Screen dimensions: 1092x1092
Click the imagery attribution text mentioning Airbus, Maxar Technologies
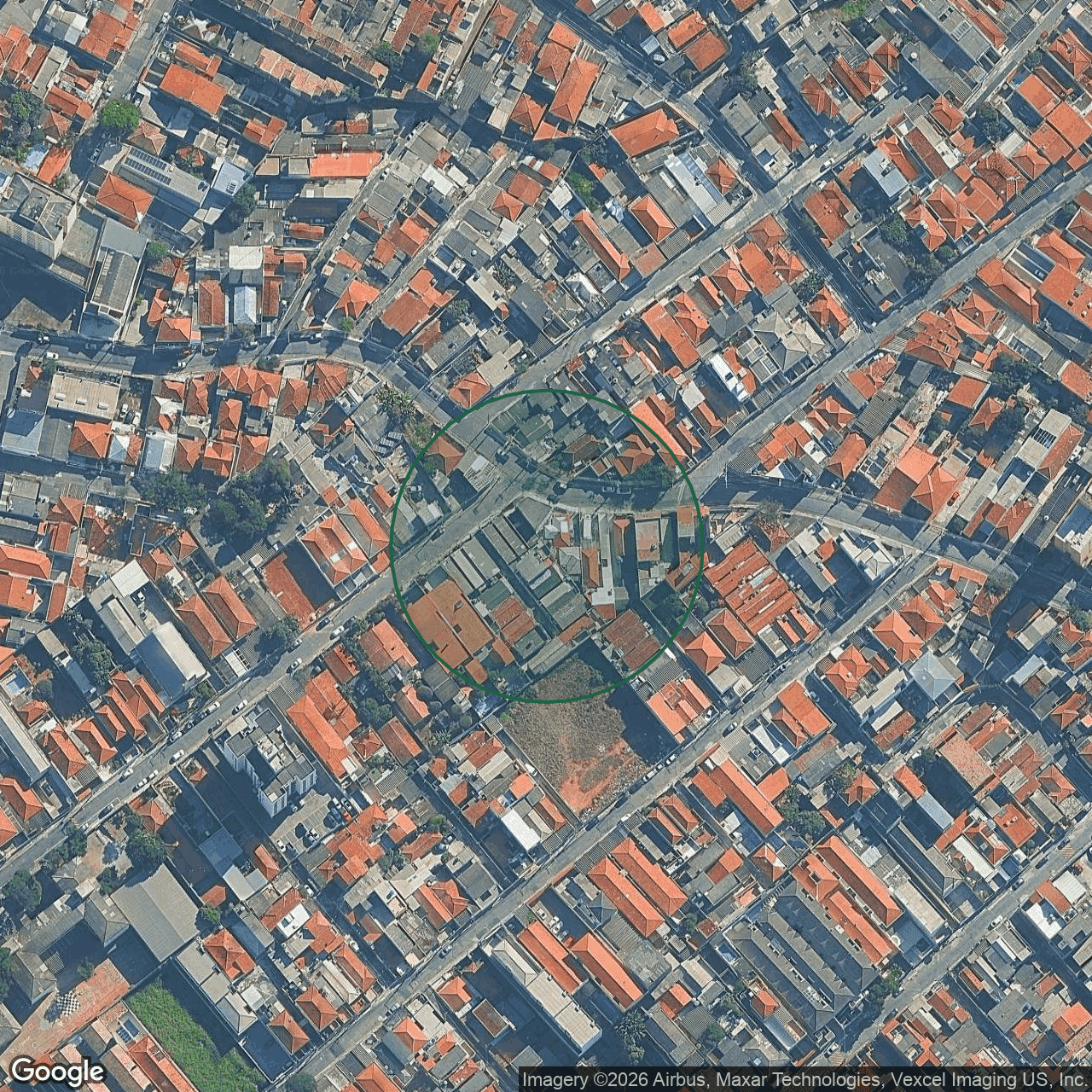pyautogui.click(x=804, y=1079)
